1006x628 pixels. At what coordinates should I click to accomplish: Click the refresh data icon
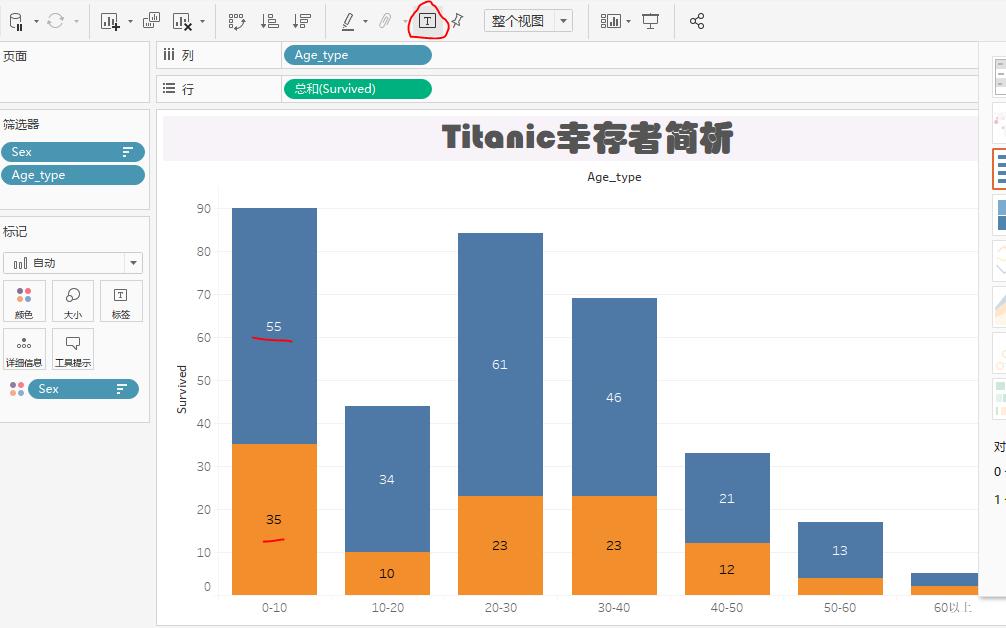56,21
